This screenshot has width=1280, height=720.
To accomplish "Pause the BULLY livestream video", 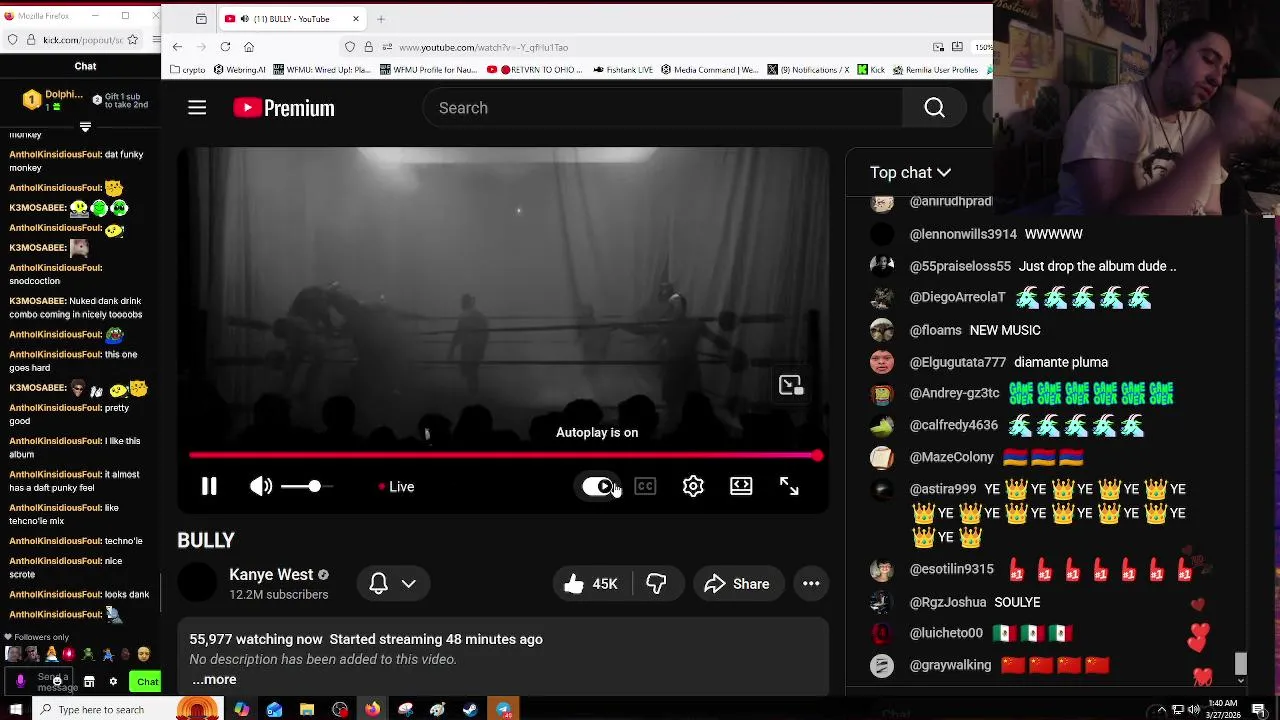I will pos(209,487).
